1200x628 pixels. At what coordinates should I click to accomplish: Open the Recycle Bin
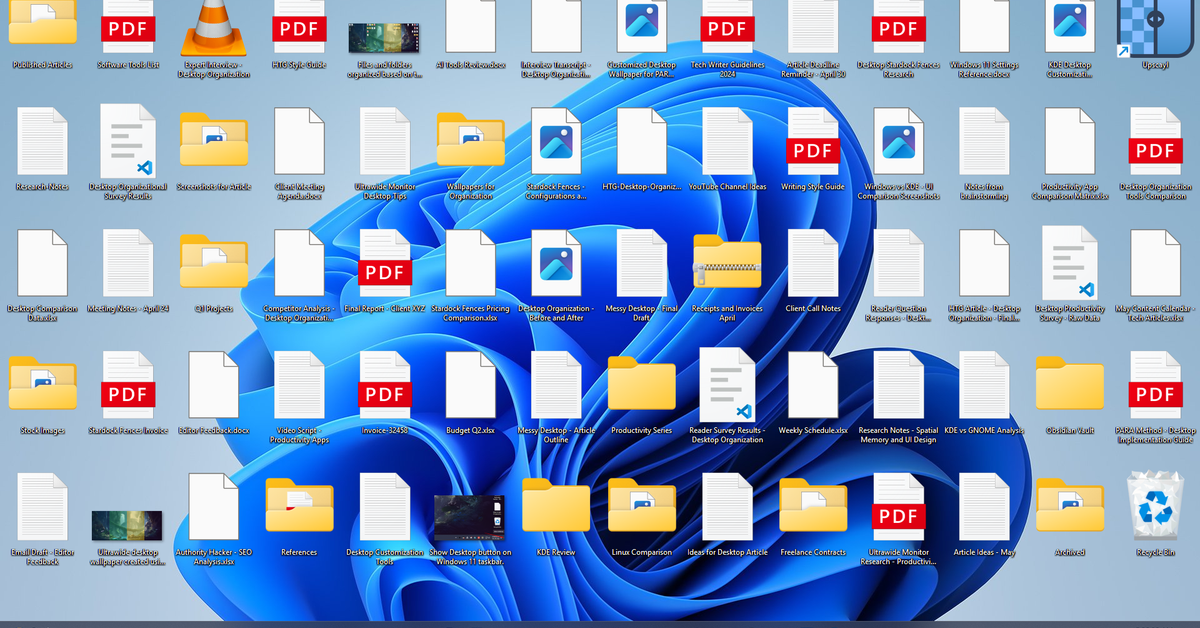[x=1155, y=506]
